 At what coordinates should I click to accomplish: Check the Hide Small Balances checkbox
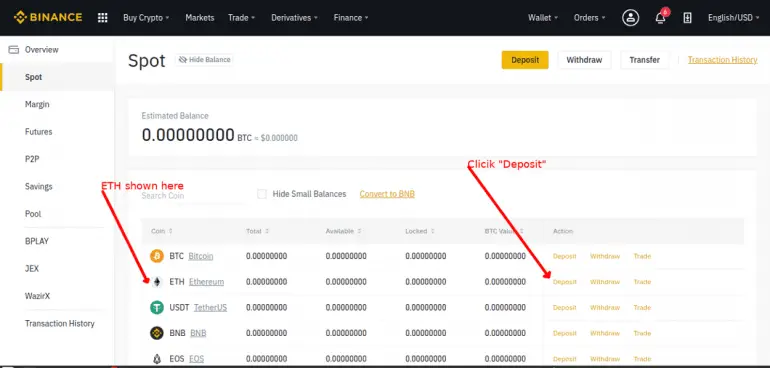[262, 194]
